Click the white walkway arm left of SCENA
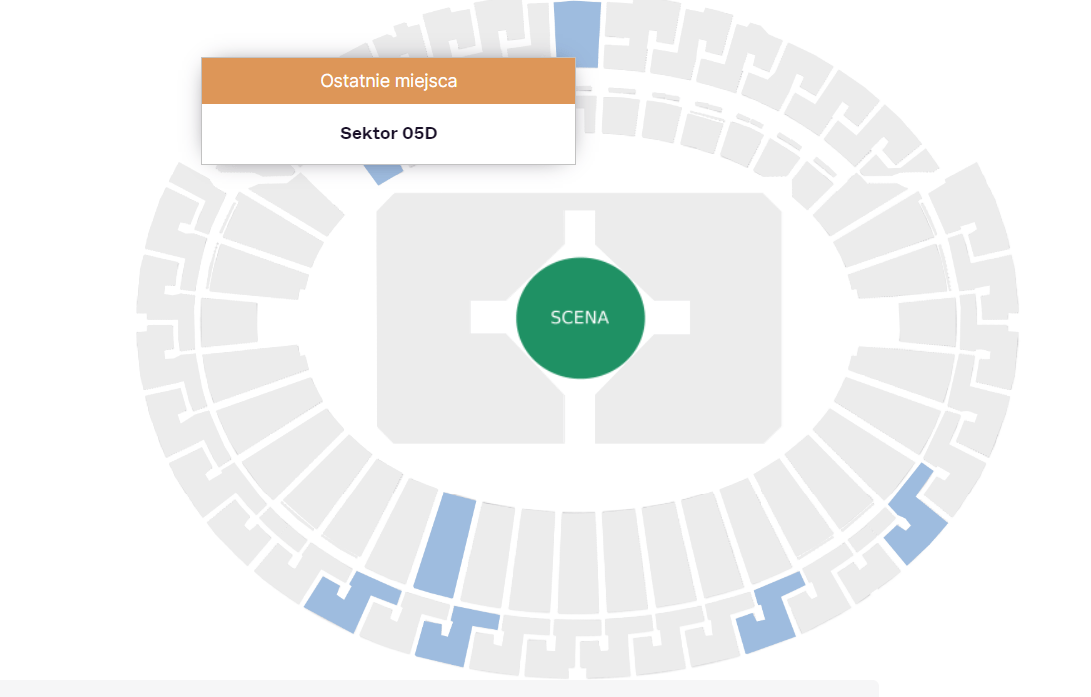Screen dimensions: 1091x697 tap(493, 318)
